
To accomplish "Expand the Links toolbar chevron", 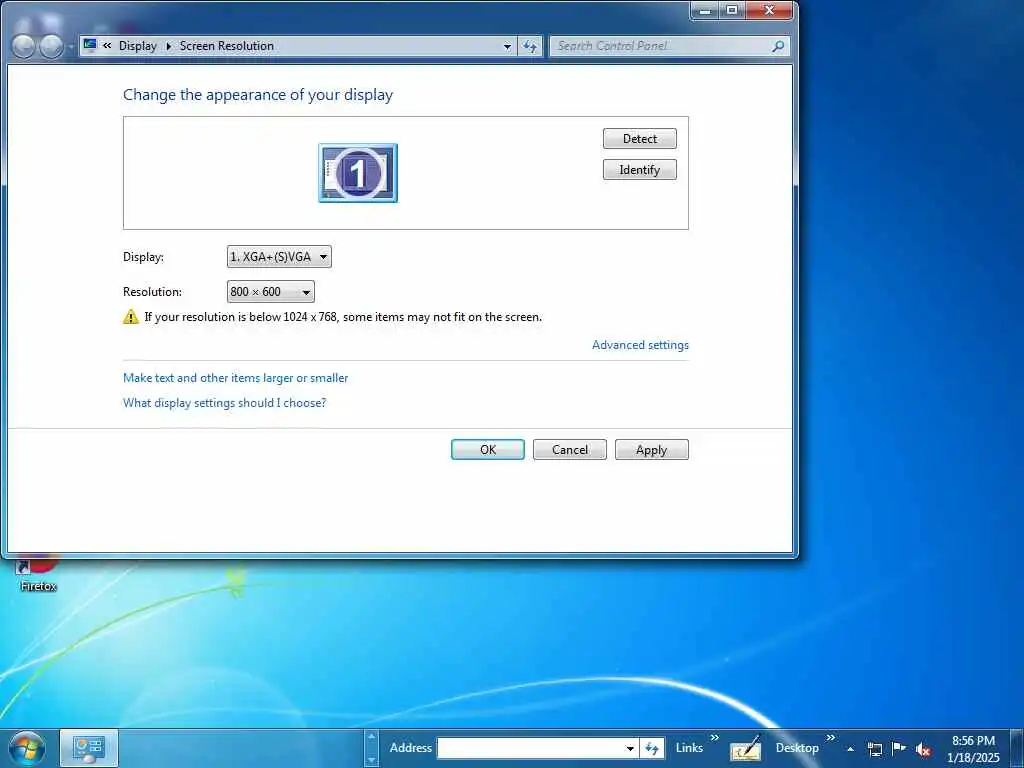I will [x=714, y=738].
